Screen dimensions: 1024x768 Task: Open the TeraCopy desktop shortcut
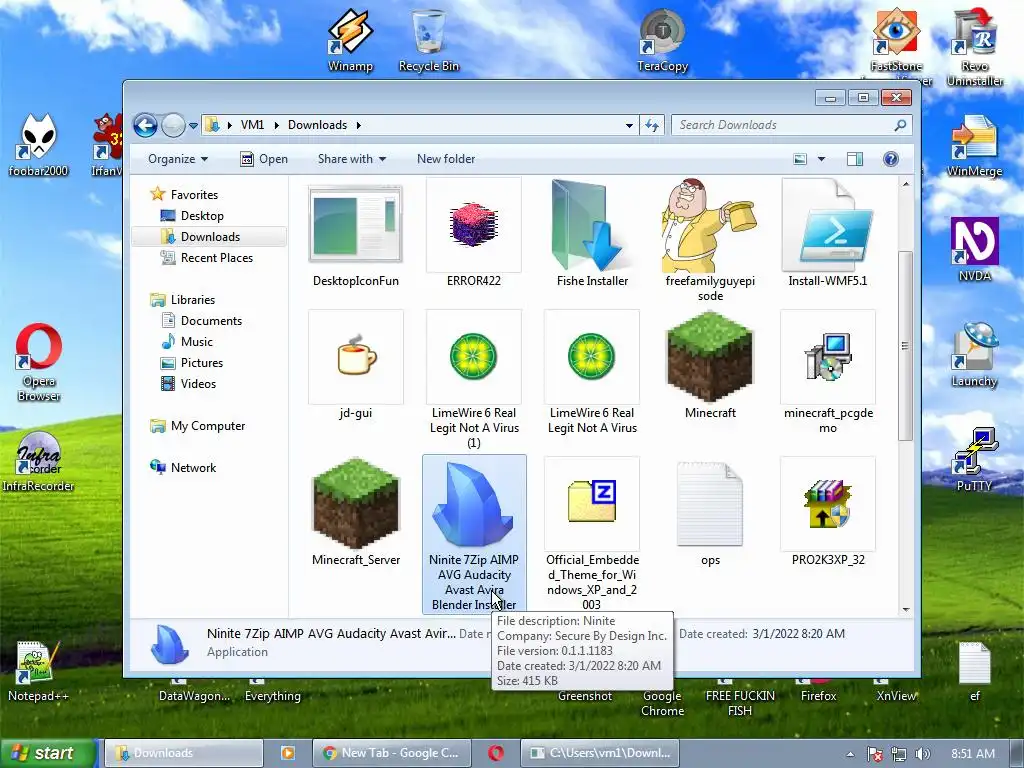click(x=662, y=39)
